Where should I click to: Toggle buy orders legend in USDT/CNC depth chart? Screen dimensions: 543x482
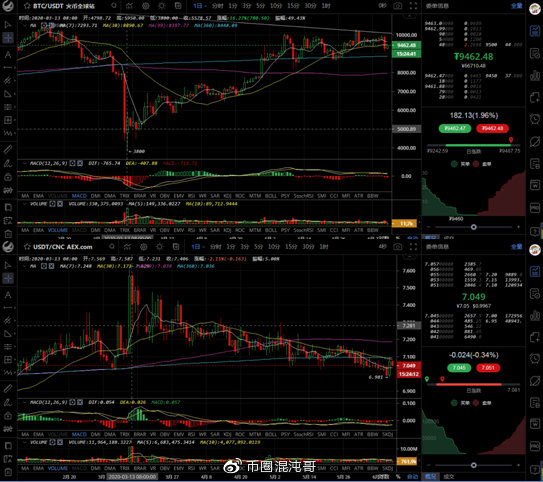pyautogui.click(x=459, y=403)
